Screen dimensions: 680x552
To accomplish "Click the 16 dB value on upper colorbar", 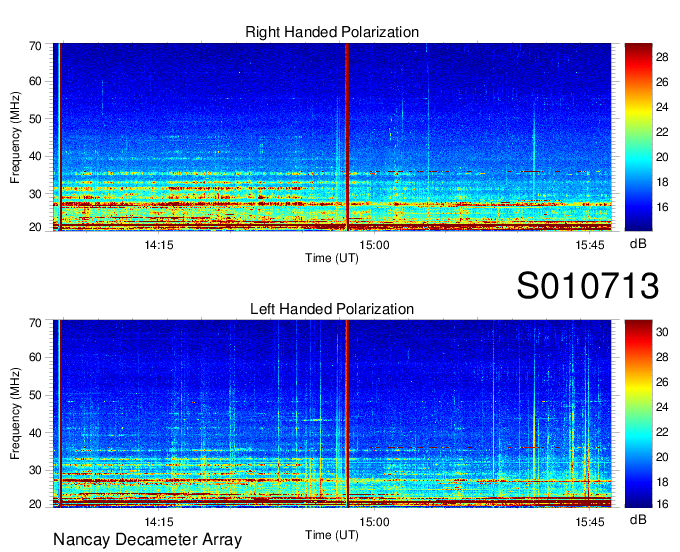I will click(x=662, y=207).
